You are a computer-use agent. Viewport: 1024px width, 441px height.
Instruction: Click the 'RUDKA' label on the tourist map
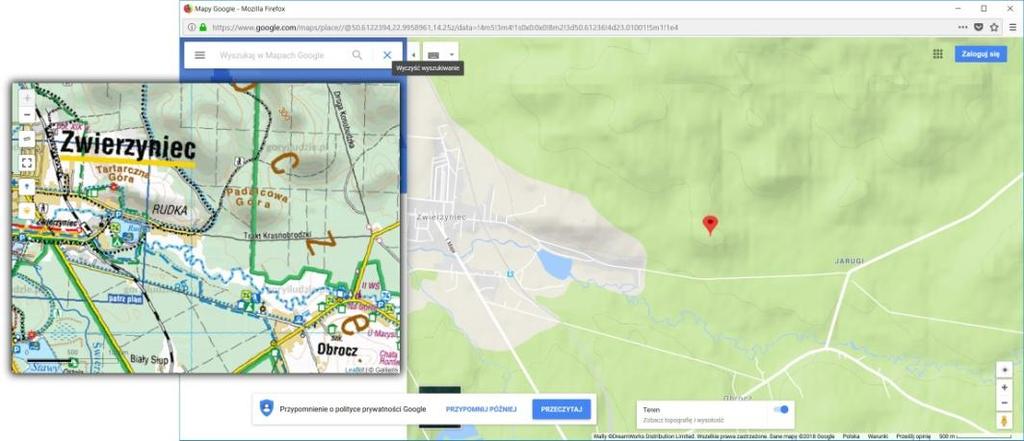[x=170, y=210]
